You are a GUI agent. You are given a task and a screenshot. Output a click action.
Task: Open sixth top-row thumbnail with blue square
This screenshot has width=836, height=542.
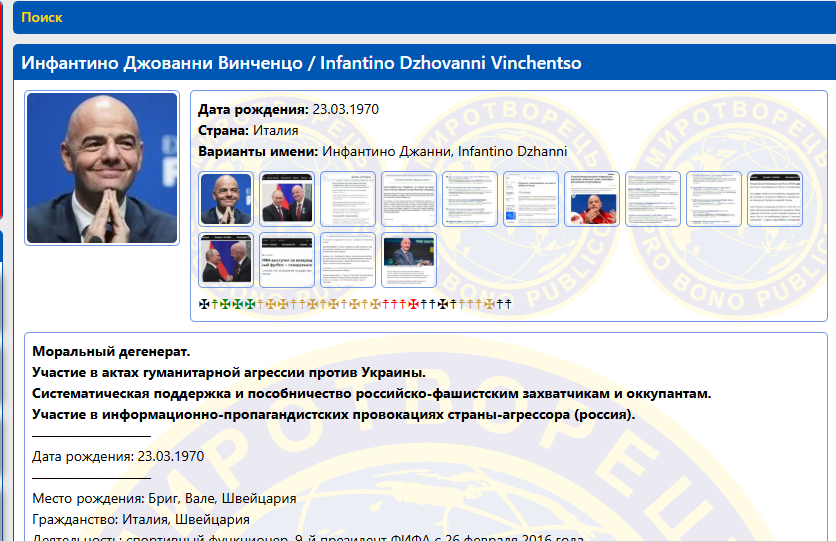[x=530, y=199]
